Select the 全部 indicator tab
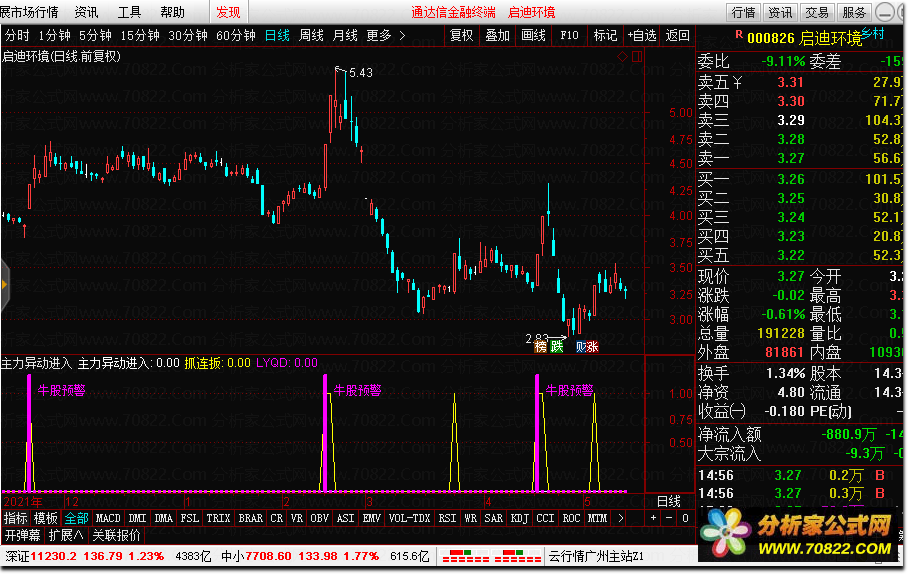 (76, 518)
